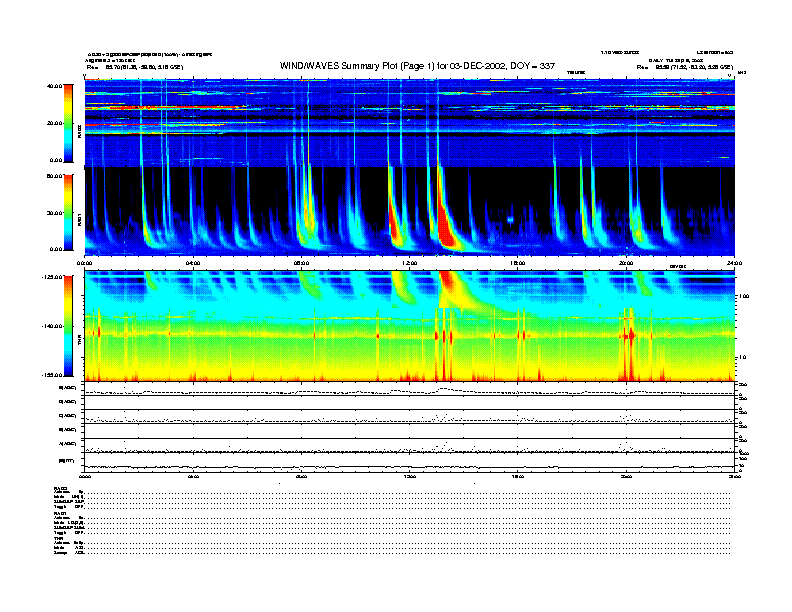Click the 00:00 label on the bottom time axis
The width and height of the screenshot is (792, 612).
(86, 476)
